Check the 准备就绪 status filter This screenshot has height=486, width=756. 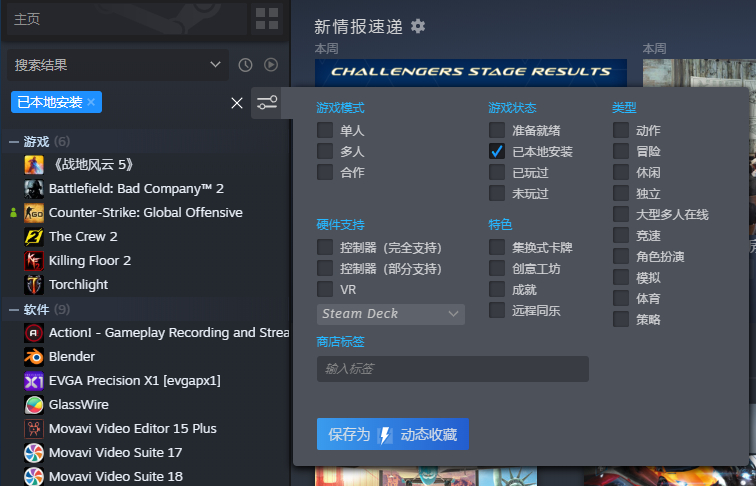coord(497,130)
